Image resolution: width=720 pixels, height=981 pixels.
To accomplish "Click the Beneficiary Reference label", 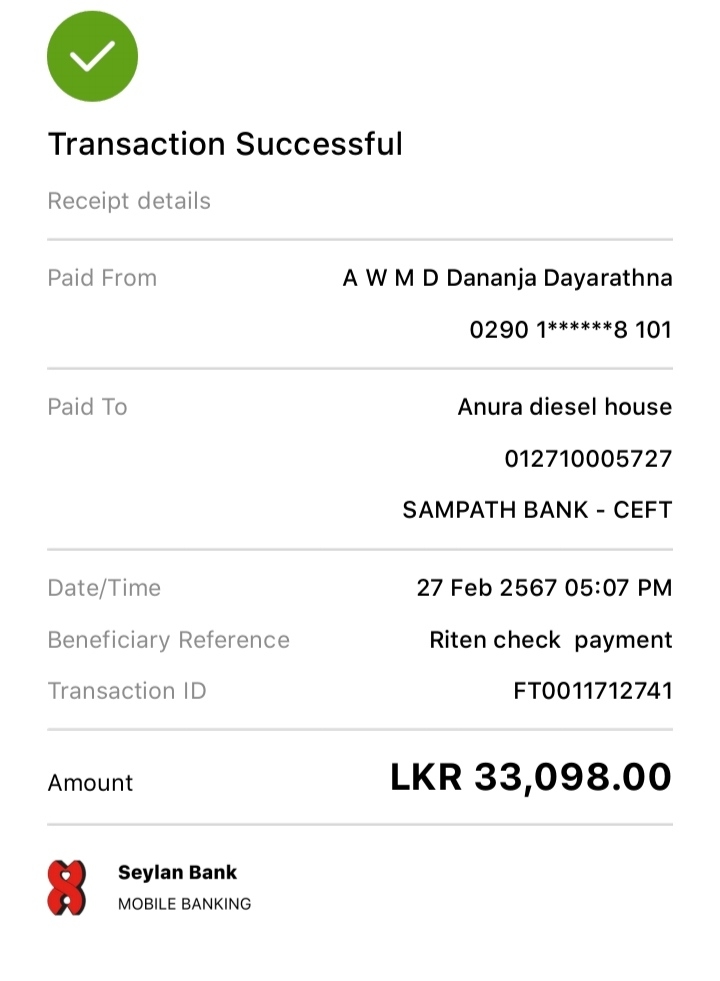I will tap(168, 640).
